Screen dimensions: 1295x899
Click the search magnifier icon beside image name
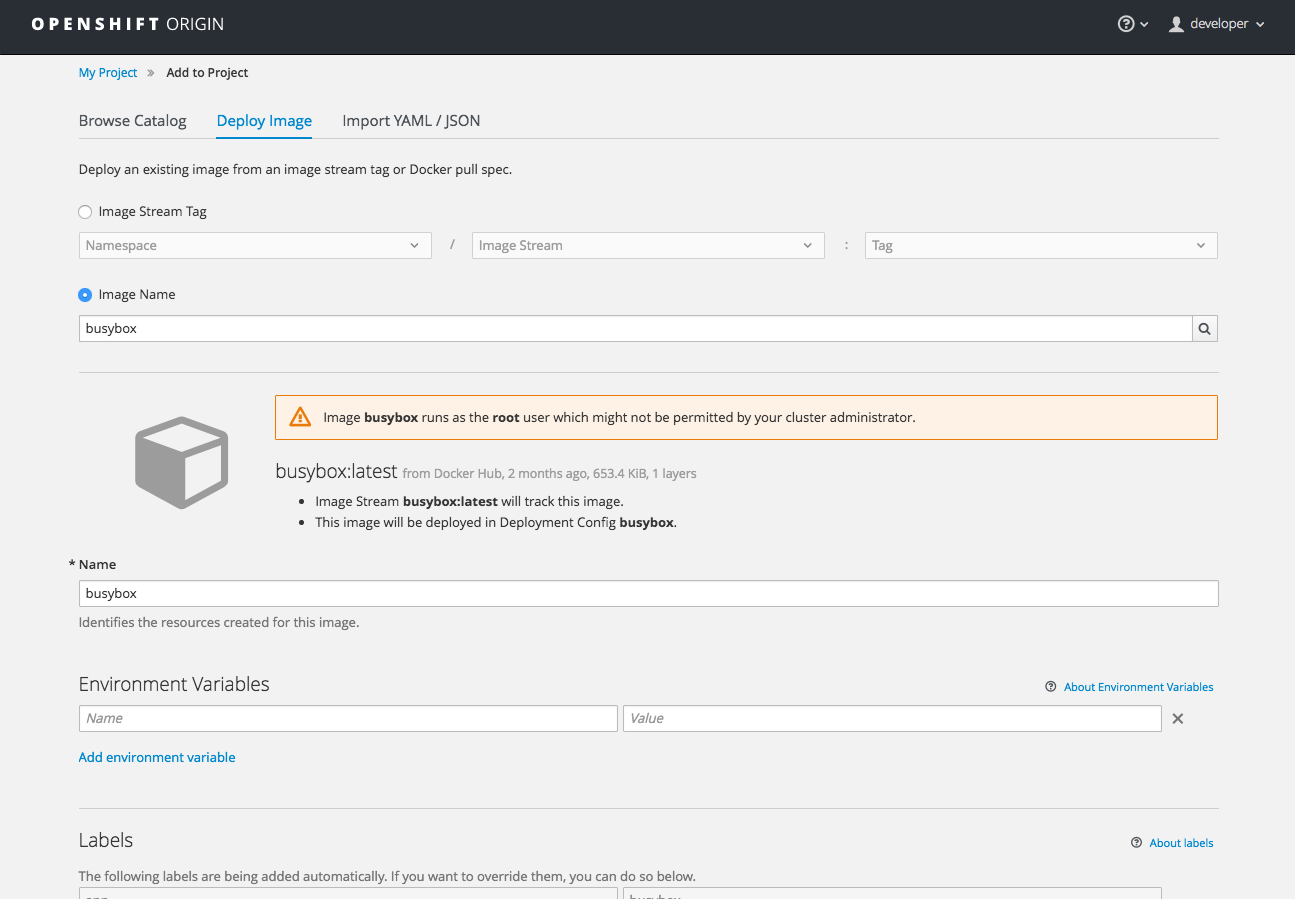click(1204, 329)
